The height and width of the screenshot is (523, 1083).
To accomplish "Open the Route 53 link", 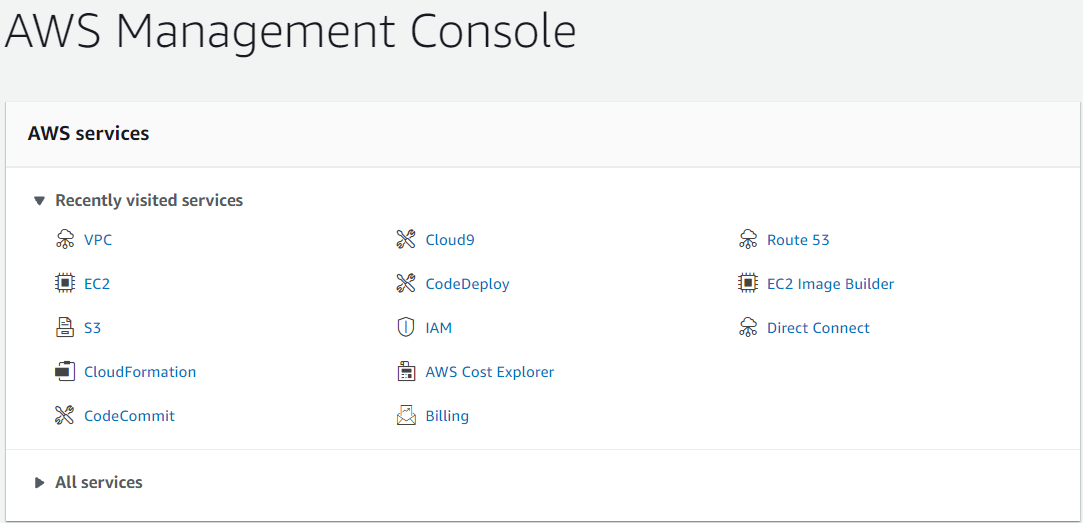I will 798,240.
